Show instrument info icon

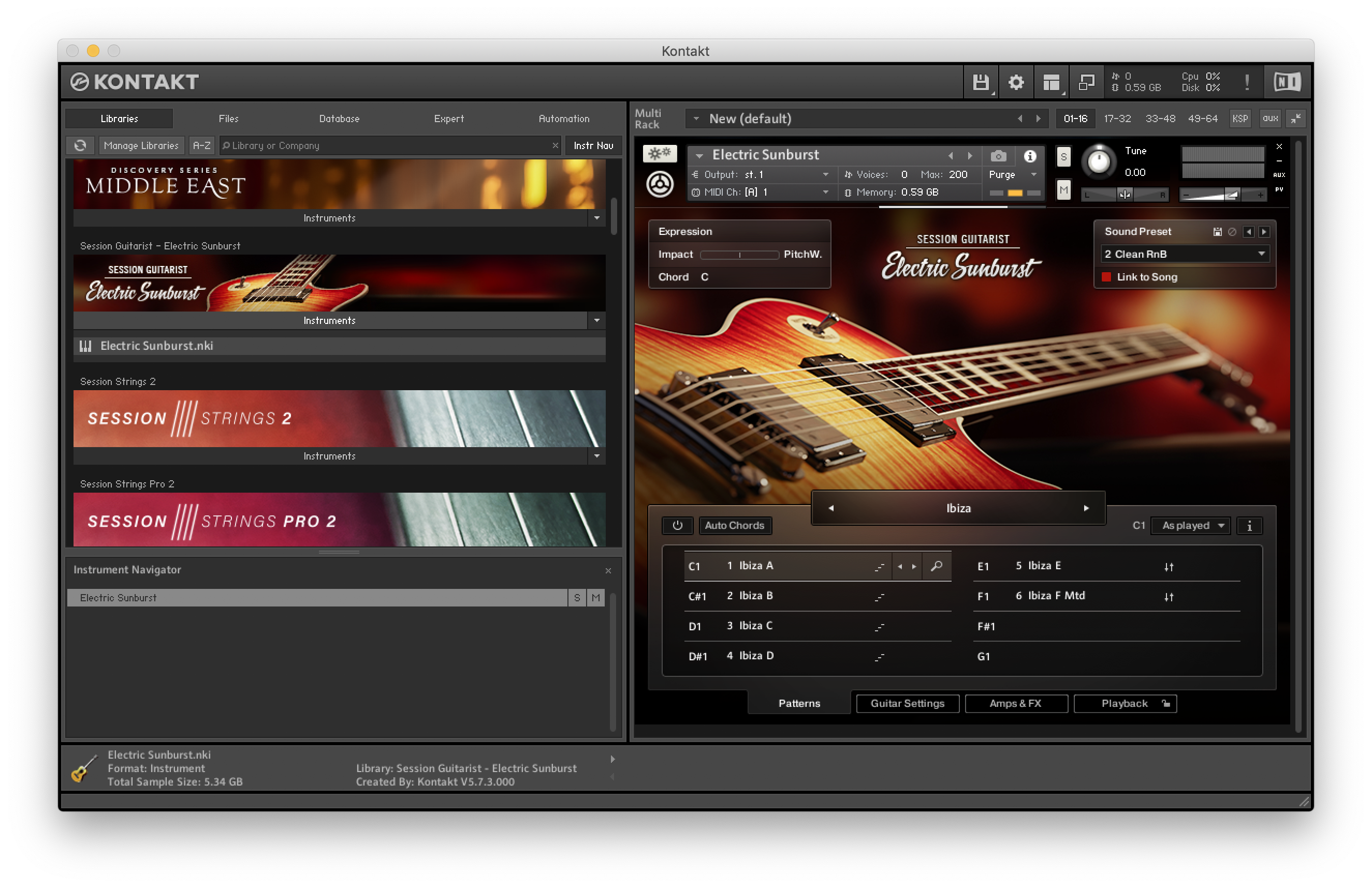click(1030, 156)
